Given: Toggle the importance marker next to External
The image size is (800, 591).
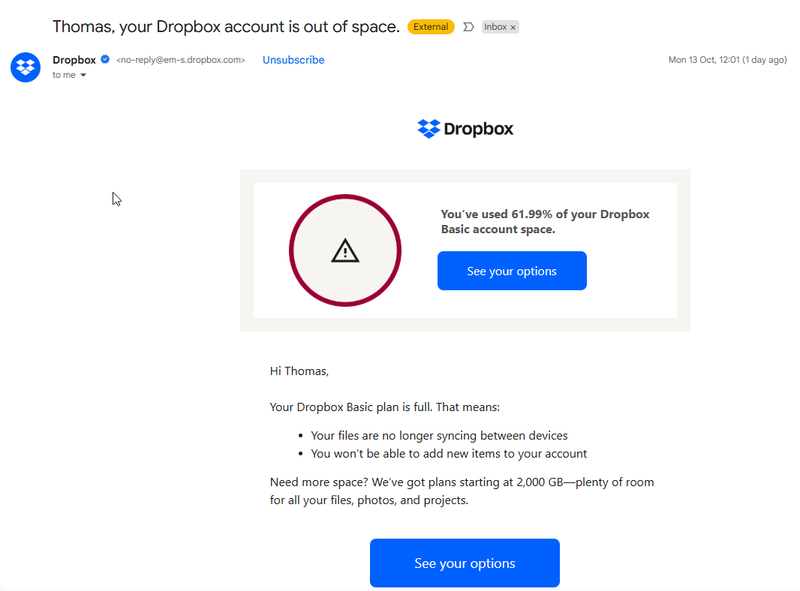Looking at the screenshot, I should point(468,27).
